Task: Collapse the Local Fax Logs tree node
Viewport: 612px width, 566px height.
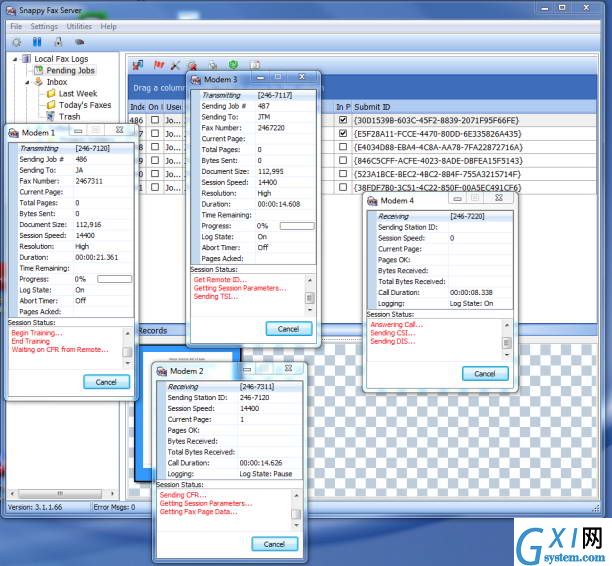Action: click(15, 59)
